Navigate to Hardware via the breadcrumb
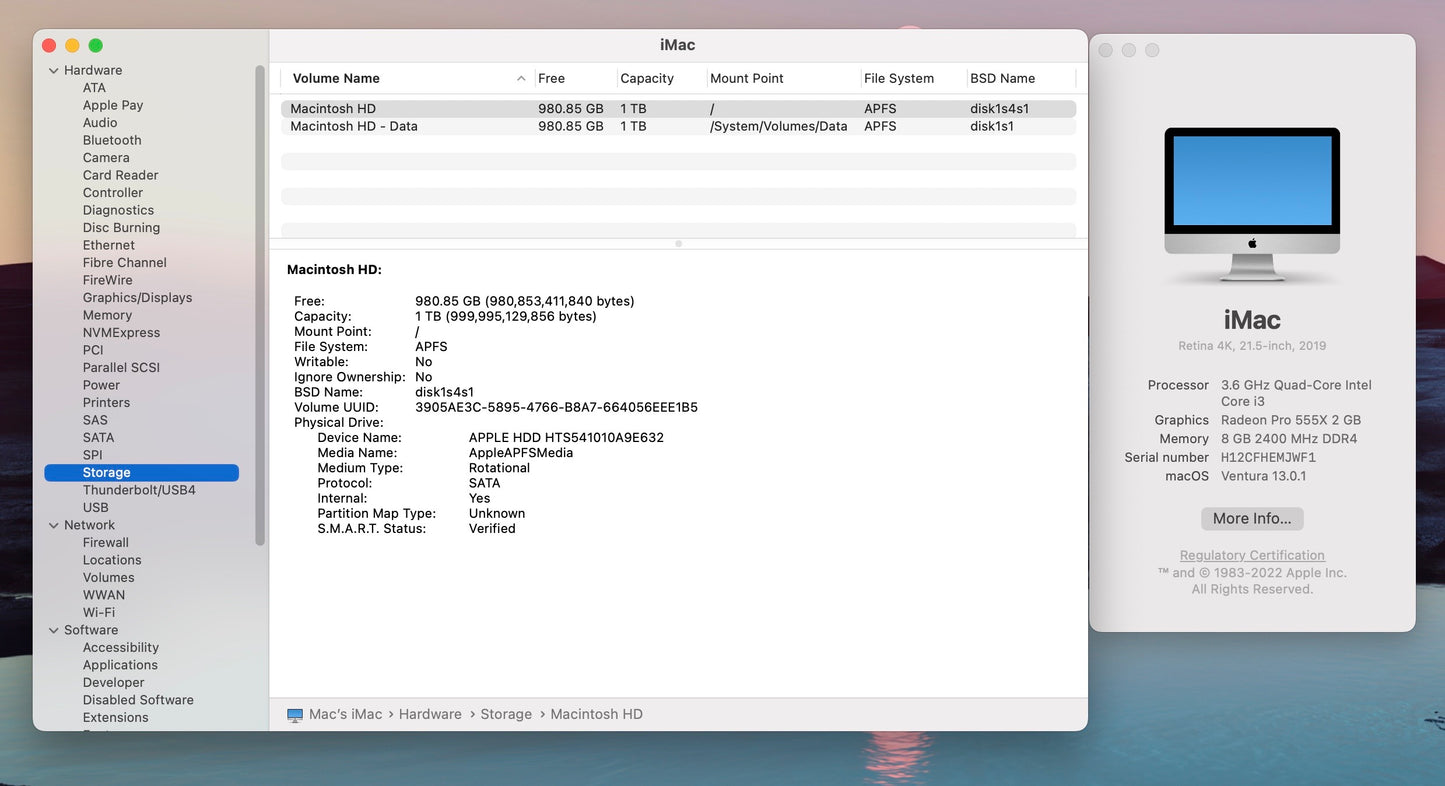Screen dimensions: 1445x786 [x=430, y=714]
